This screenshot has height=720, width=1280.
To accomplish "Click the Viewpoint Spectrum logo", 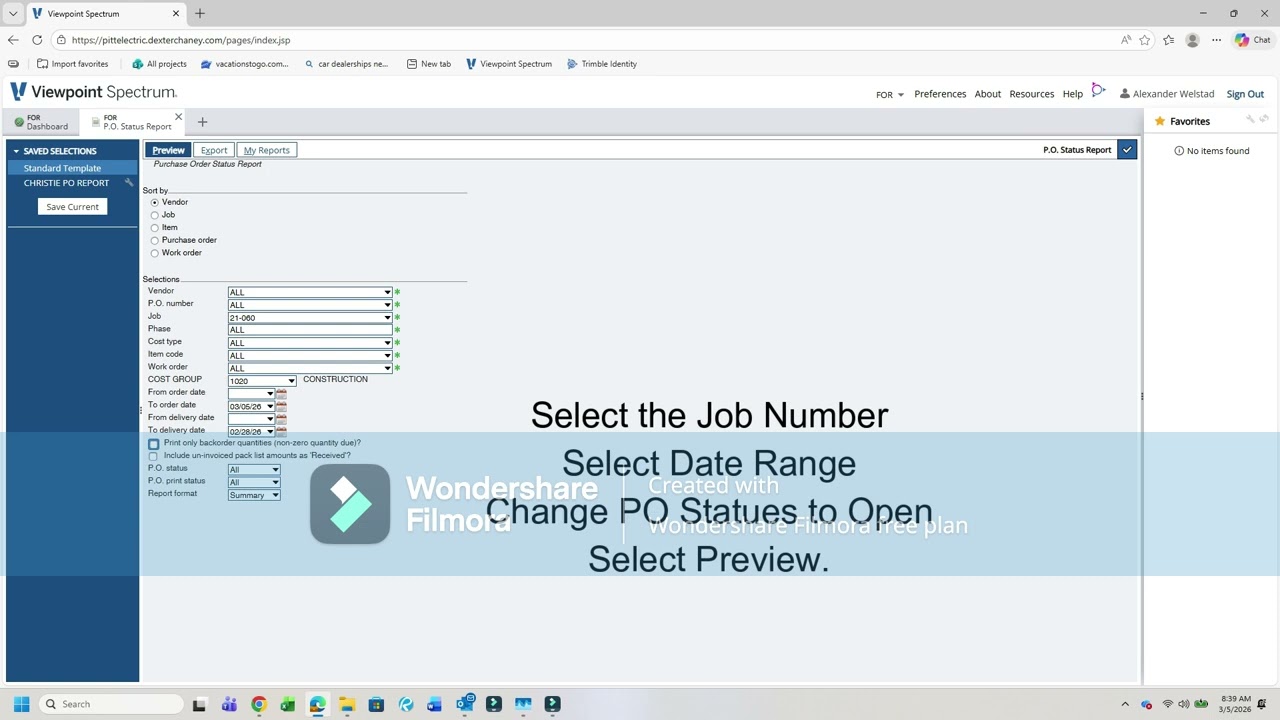I will coord(94,92).
